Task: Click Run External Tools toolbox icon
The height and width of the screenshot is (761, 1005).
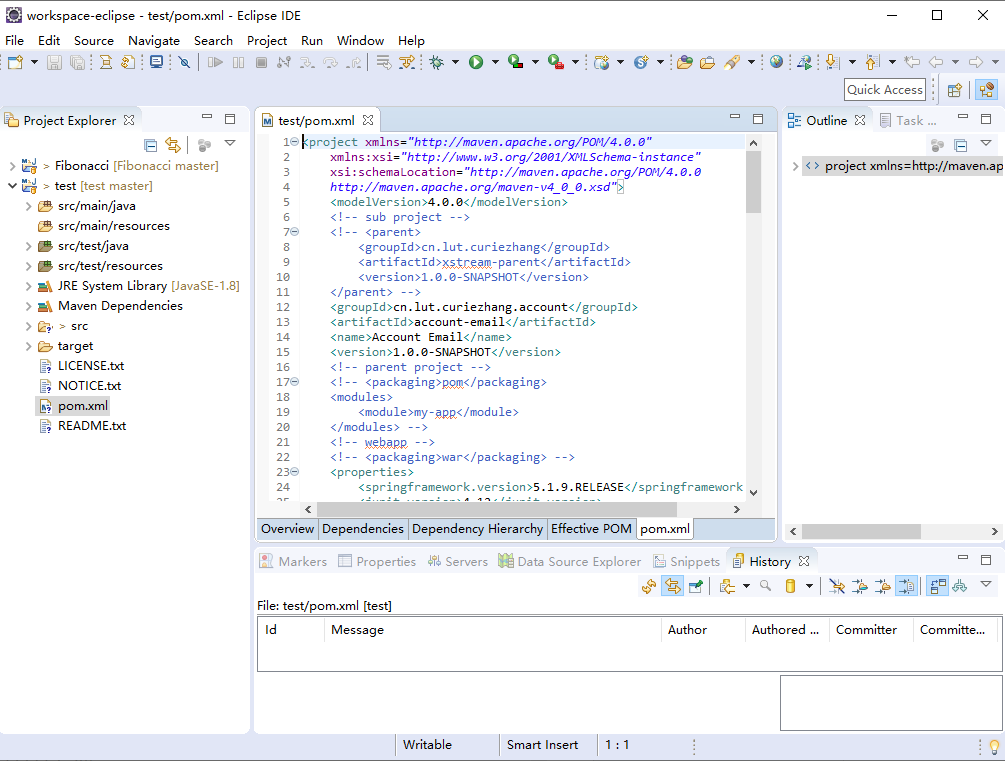Action: tap(555, 62)
